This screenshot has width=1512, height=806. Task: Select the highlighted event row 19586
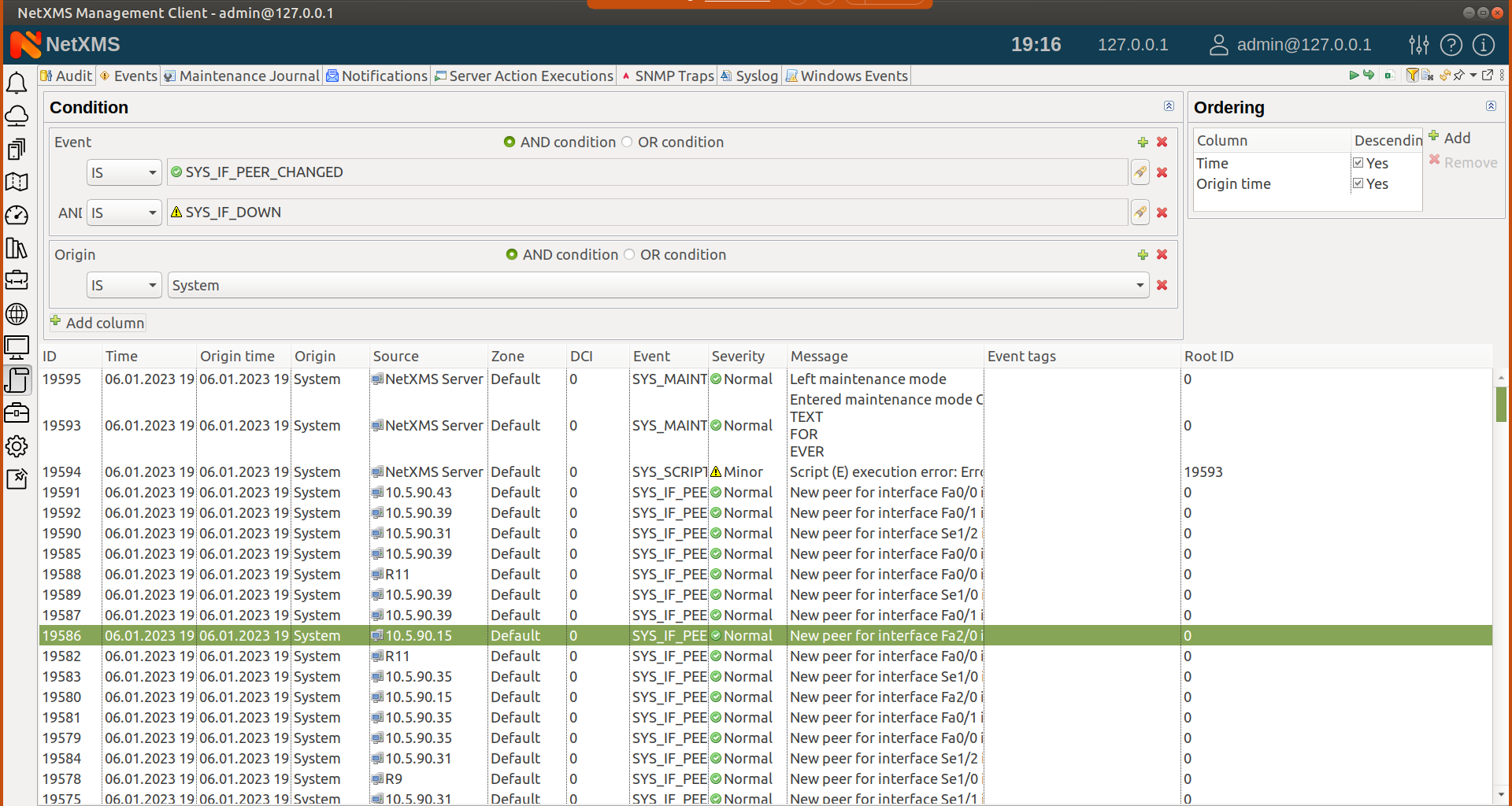472,635
